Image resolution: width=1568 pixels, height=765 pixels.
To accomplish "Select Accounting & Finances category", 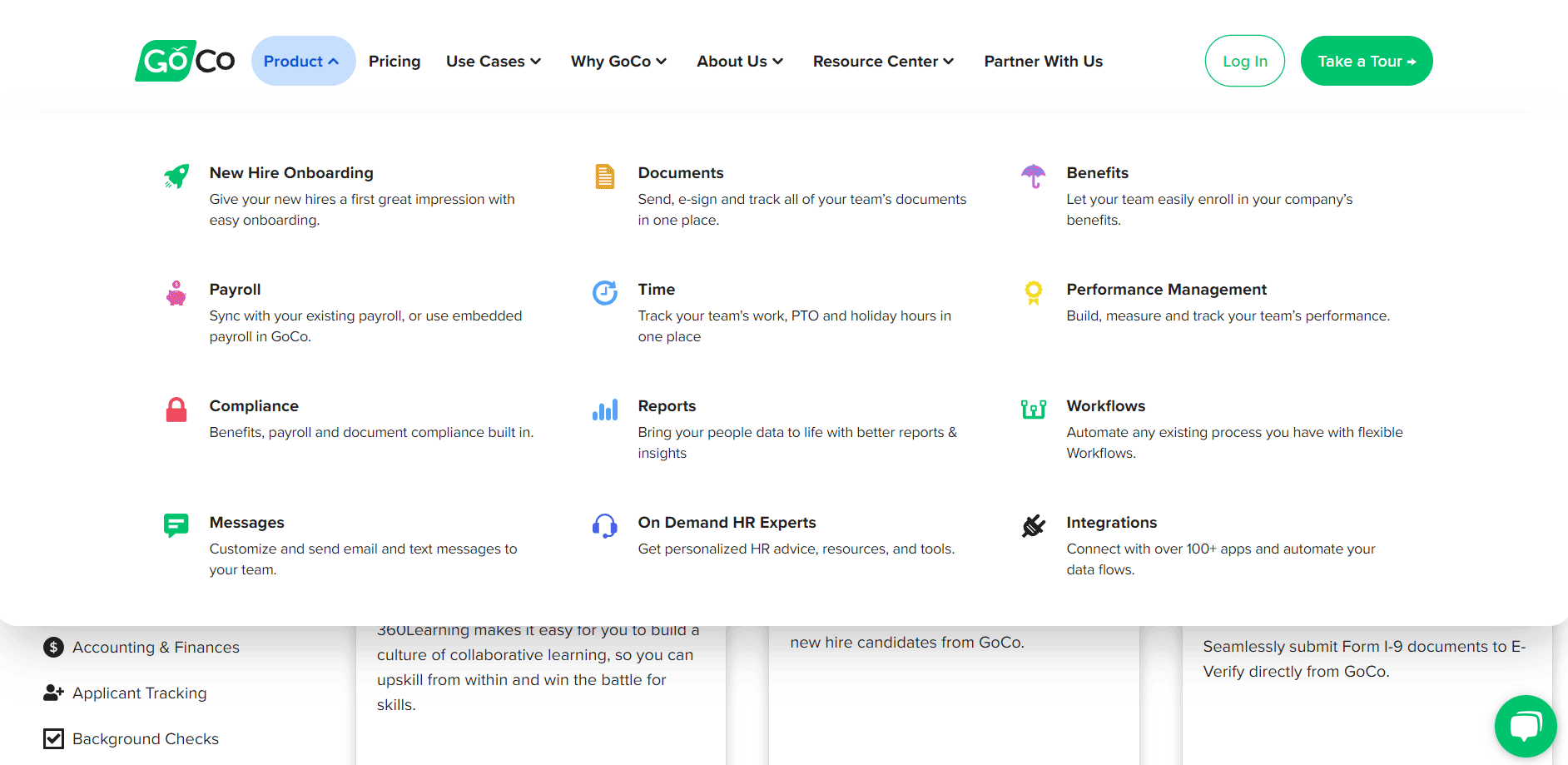I will 156,647.
